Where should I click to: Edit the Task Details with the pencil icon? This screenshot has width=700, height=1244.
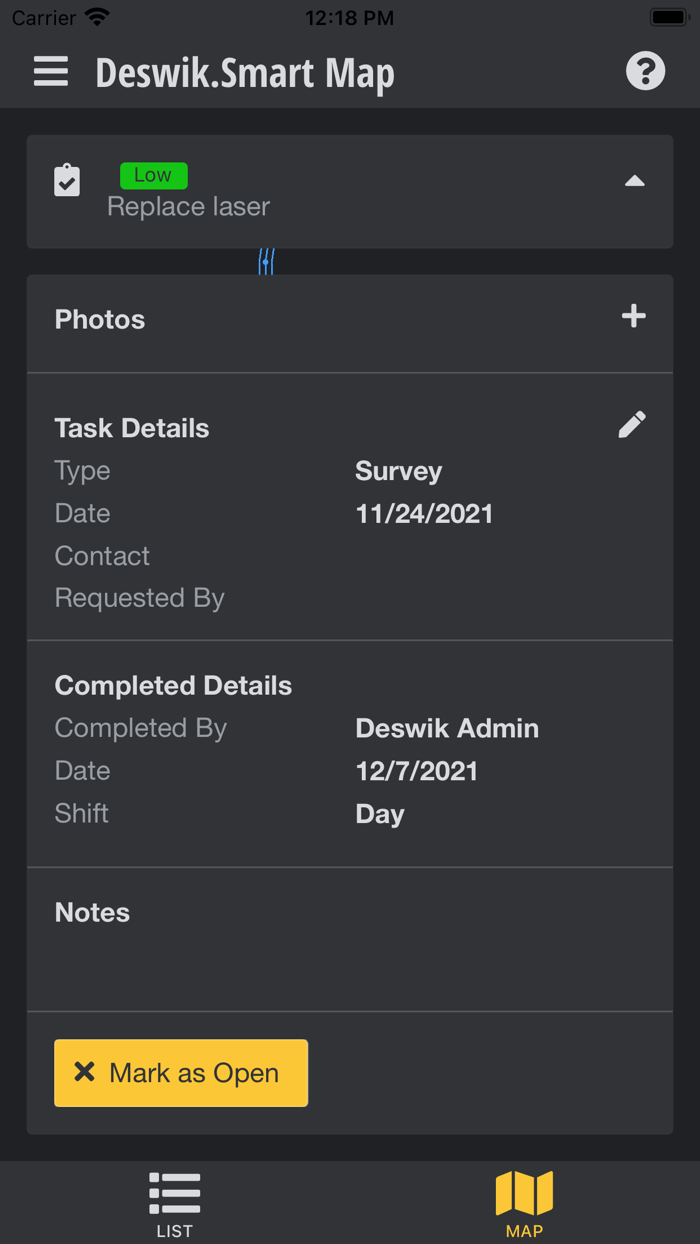632,424
